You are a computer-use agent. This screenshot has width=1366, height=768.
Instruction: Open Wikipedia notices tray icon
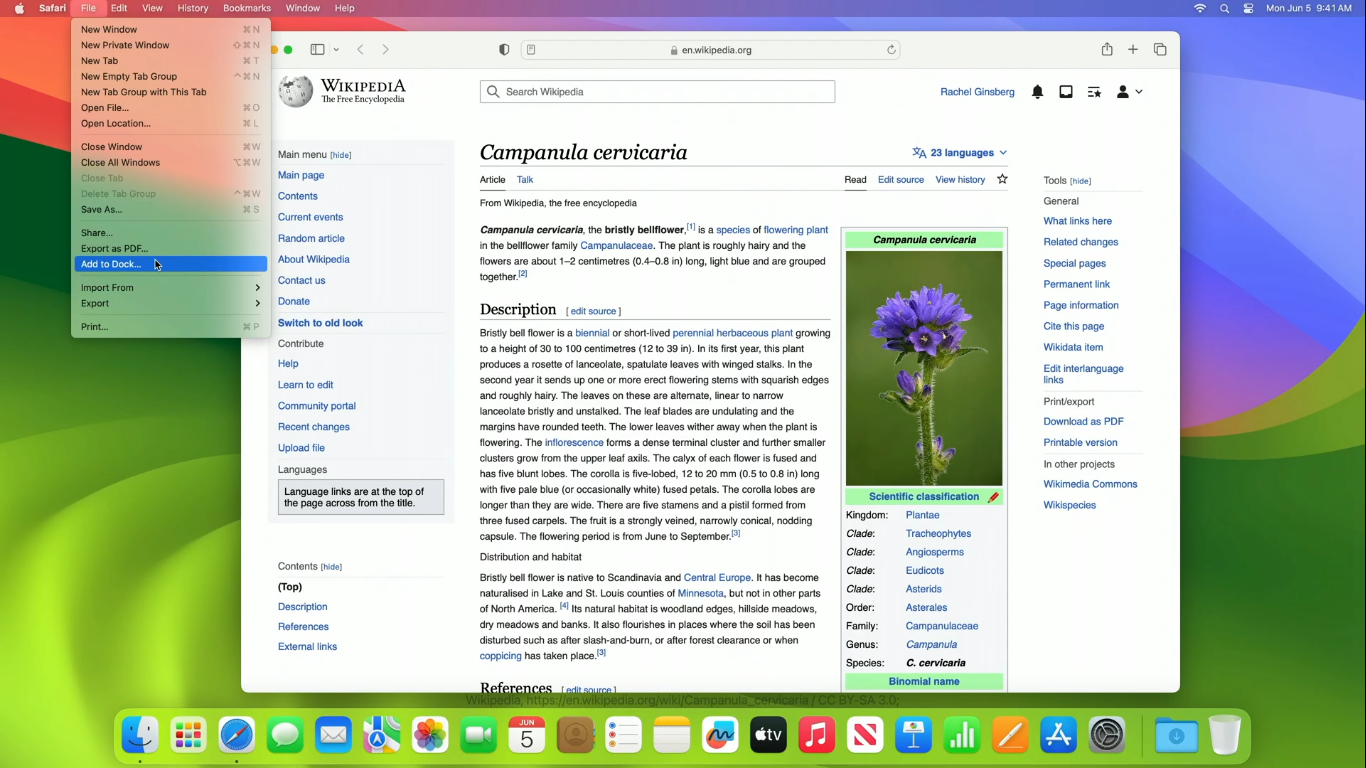pyautogui.click(x=1066, y=92)
